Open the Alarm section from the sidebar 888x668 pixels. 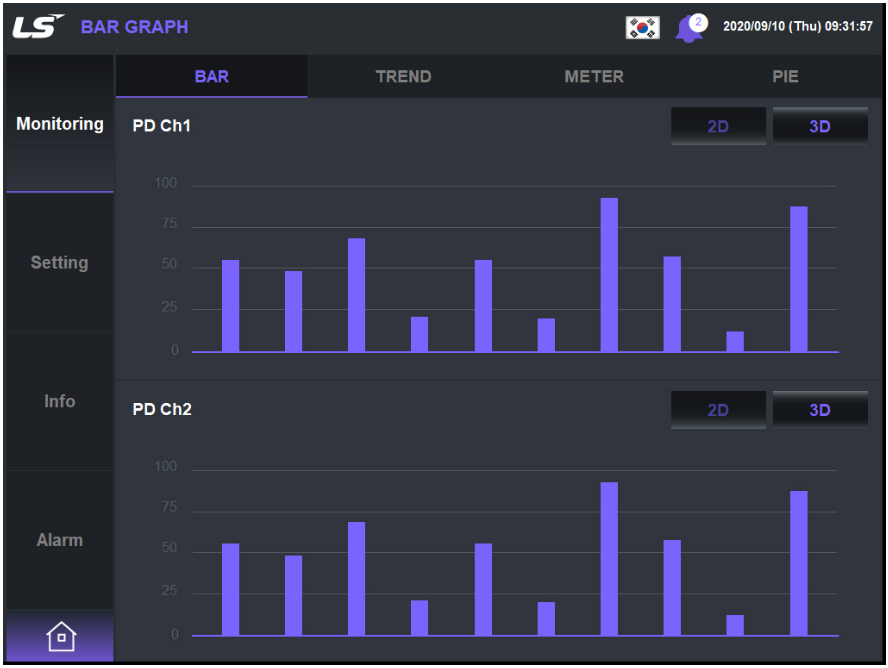coord(59,540)
